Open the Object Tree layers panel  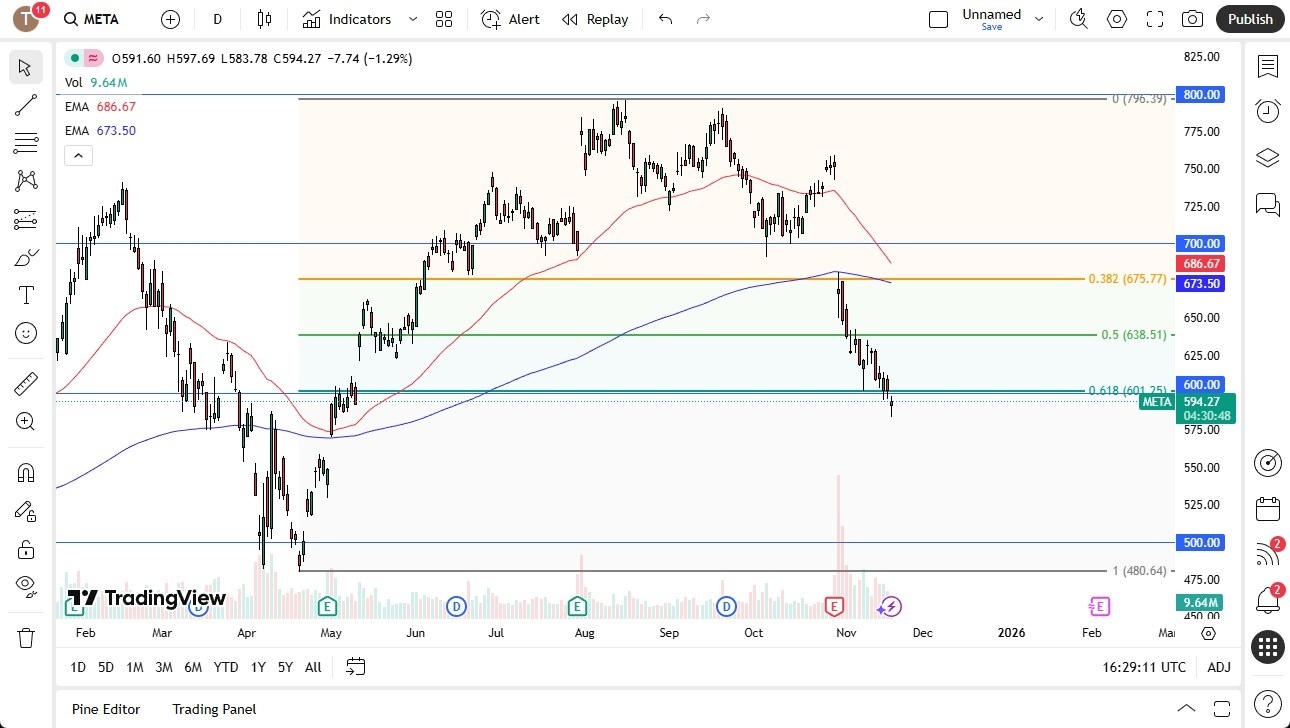point(1267,157)
